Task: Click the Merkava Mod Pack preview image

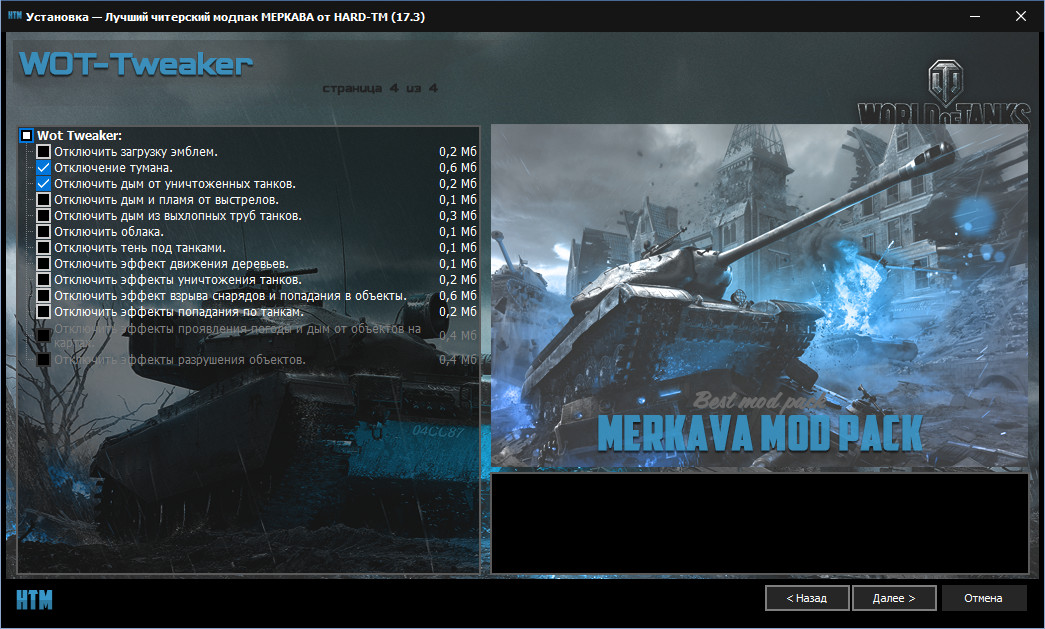Action: [x=760, y=297]
